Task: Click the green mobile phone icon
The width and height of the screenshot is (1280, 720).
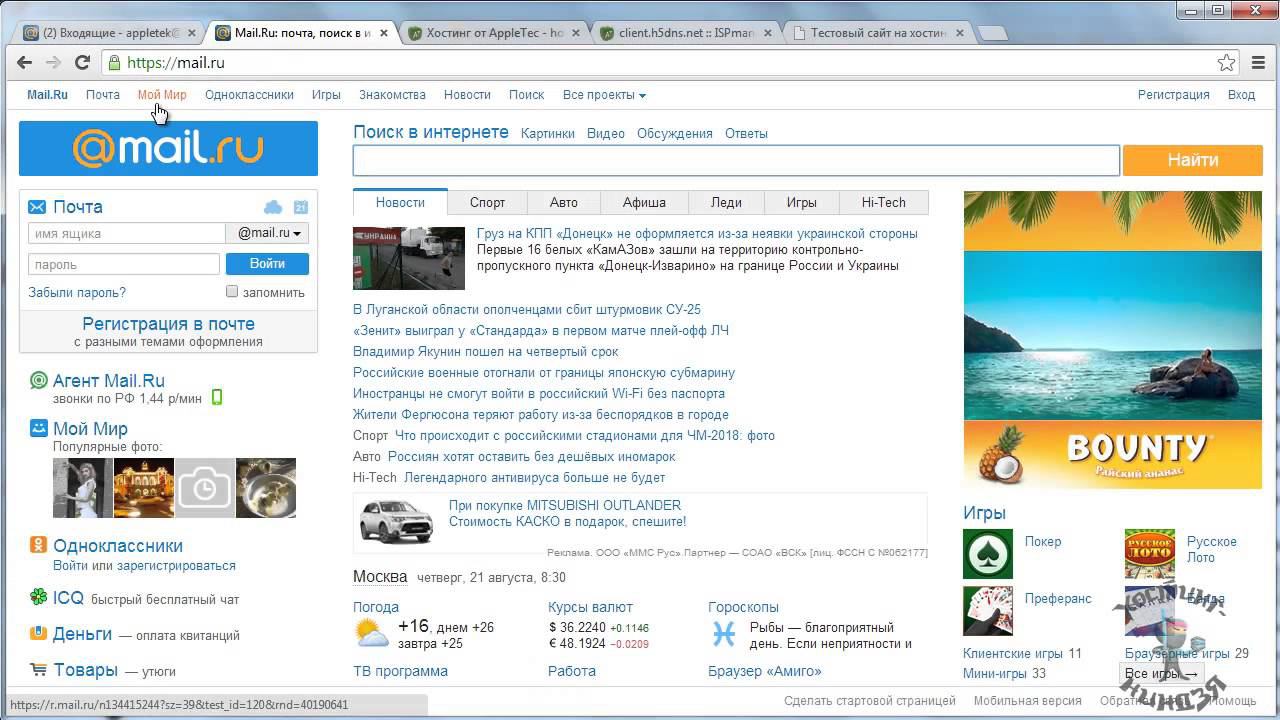Action: [217, 397]
